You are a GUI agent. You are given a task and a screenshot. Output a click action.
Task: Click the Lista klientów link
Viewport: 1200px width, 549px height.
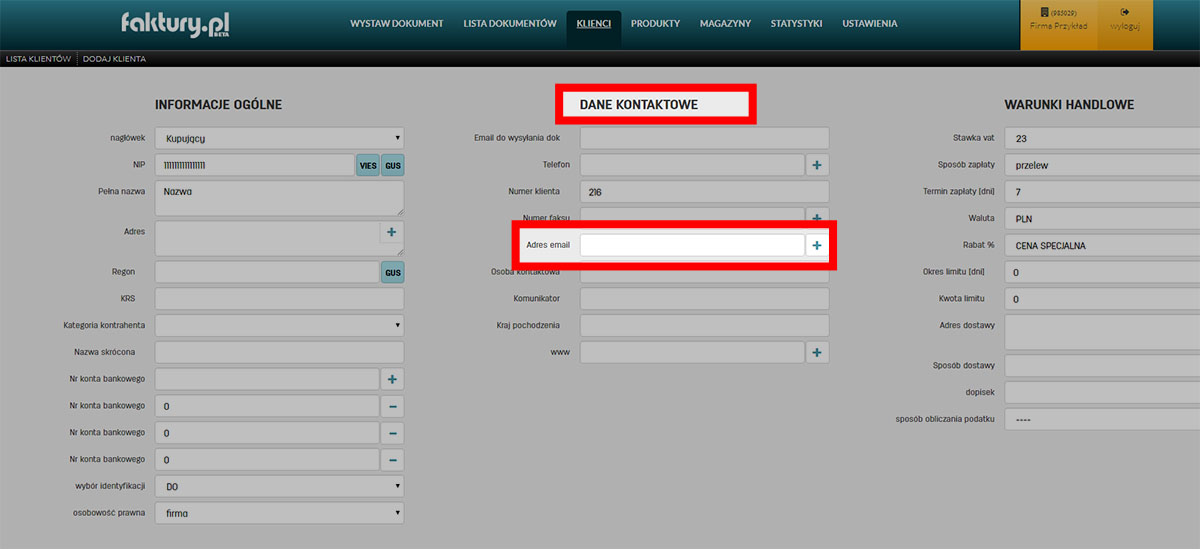pos(38,59)
